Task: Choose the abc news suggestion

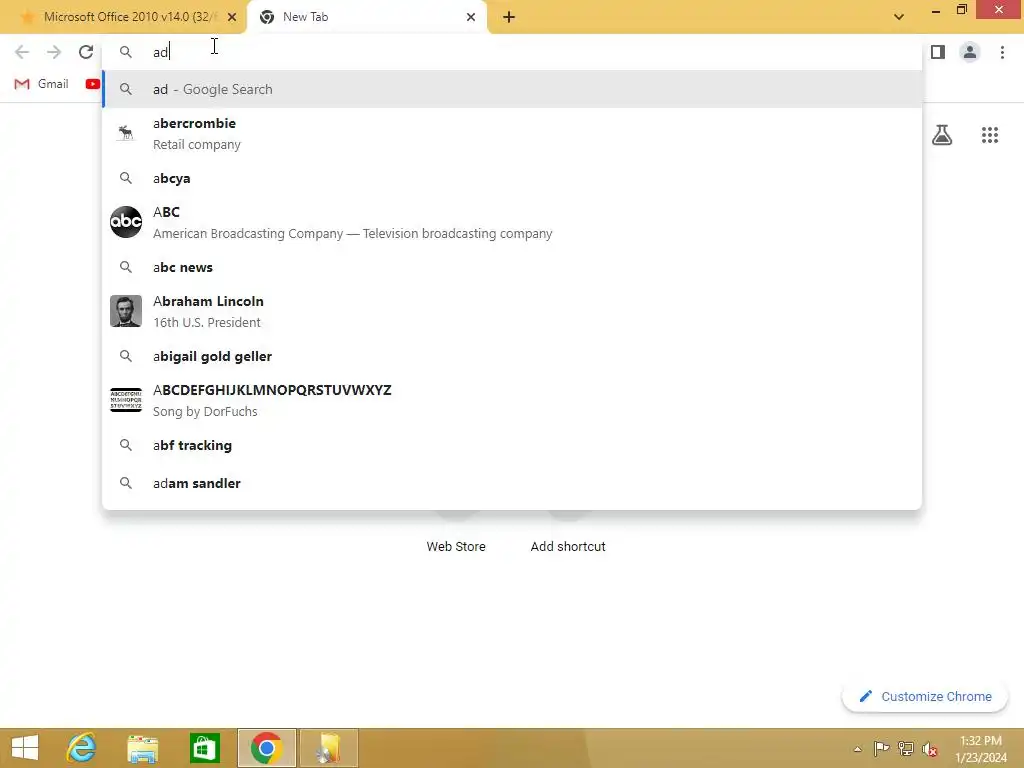Action: (513, 267)
